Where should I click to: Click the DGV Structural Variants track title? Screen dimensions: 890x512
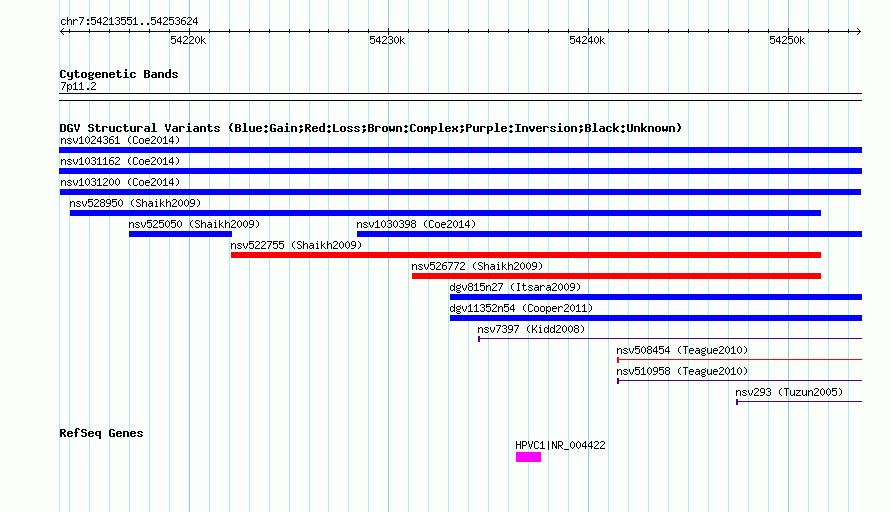pos(370,128)
